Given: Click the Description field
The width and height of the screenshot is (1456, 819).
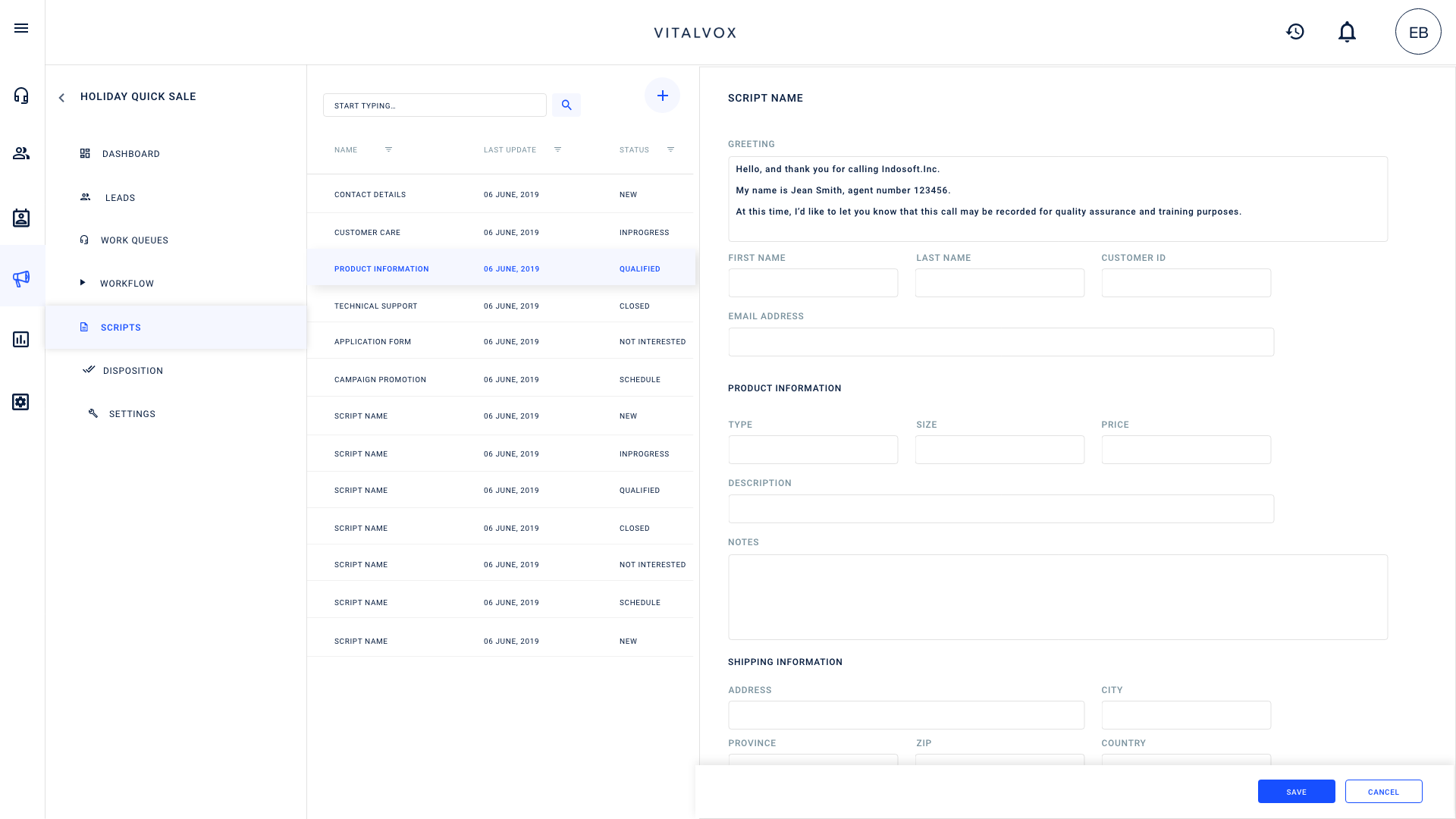Looking at the screenshot, I should [x=1001, y=509].
